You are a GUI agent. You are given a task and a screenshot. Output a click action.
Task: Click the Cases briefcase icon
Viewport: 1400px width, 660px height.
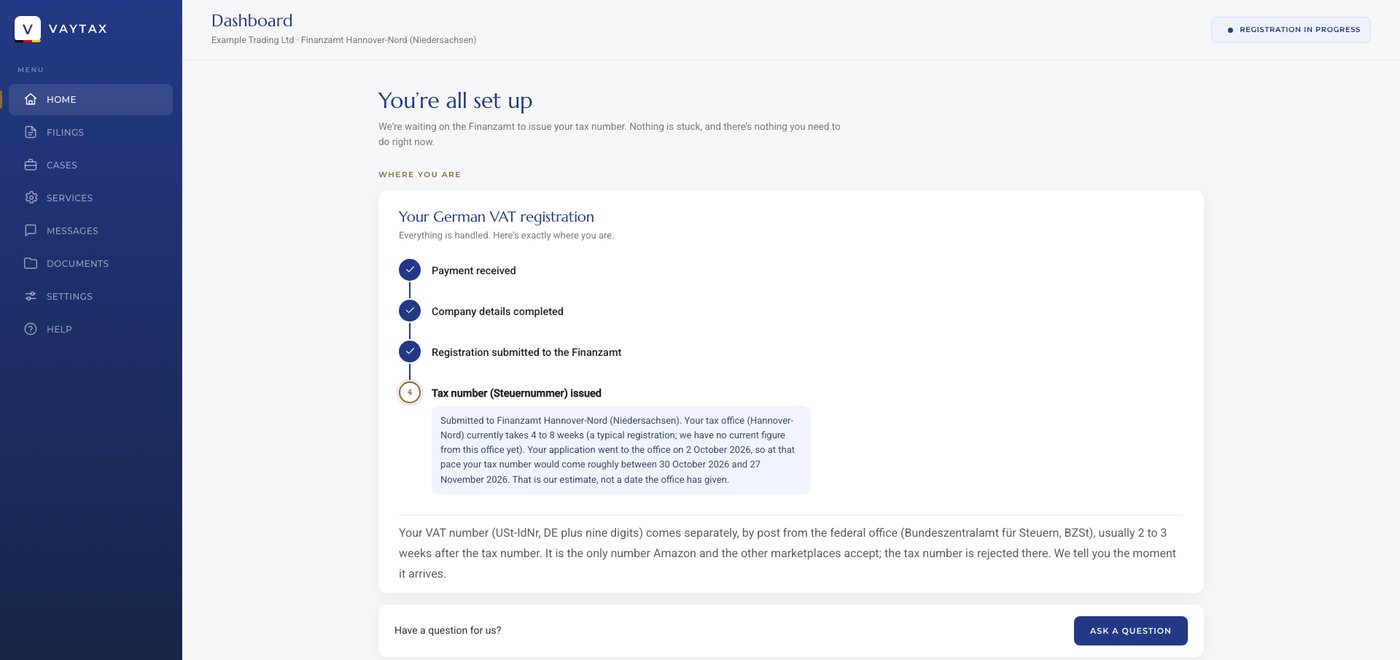point(31,165)
